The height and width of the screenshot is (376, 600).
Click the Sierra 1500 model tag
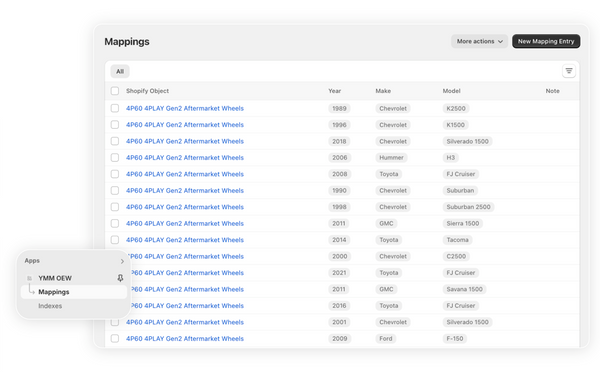(463, 223)
